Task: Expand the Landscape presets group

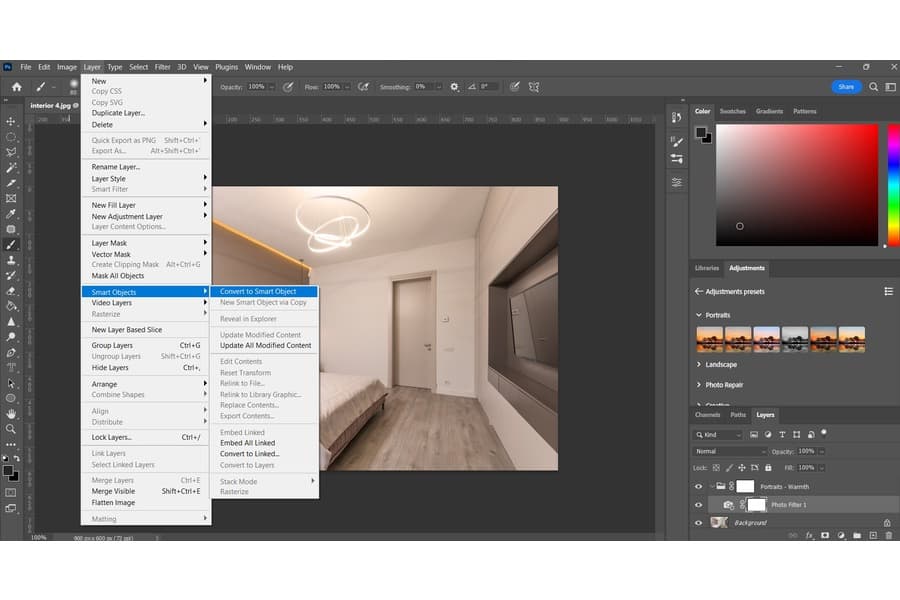Action: 699,365
